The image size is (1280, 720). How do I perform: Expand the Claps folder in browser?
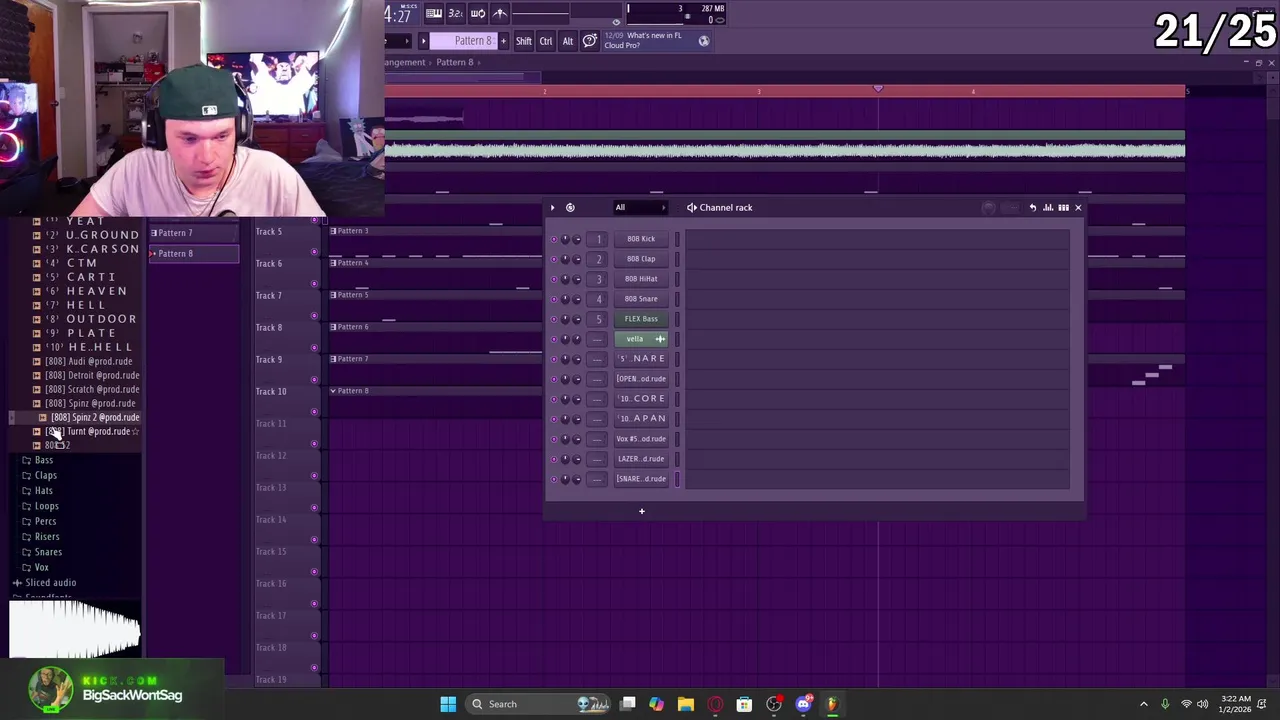tap(46, 475)
